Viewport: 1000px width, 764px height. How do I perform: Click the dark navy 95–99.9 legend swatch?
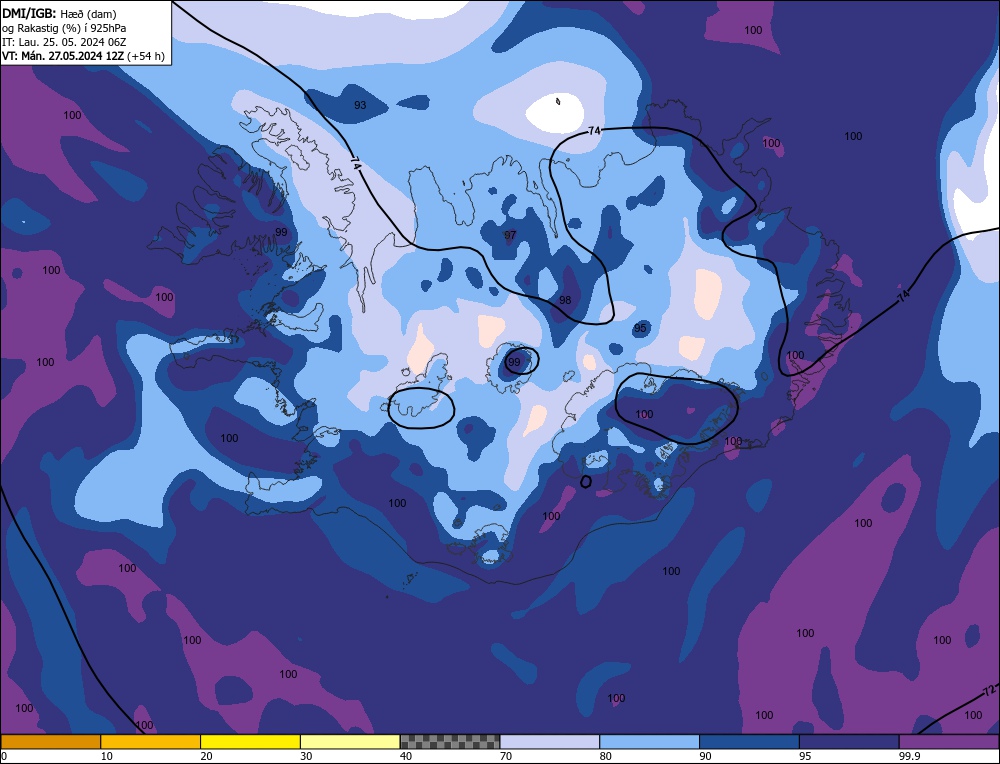pyautogui.click(x=849, y=741)
